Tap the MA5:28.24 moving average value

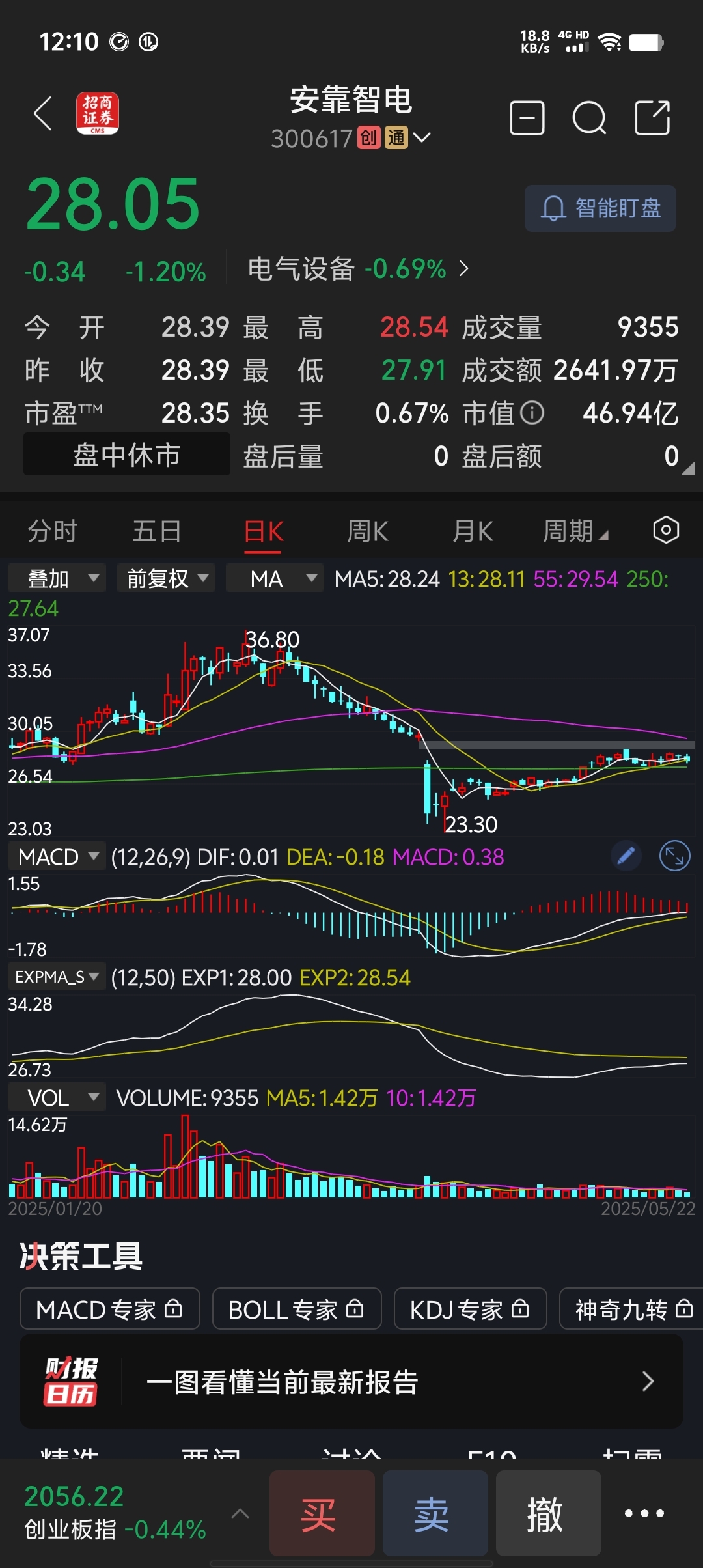tap(387, 578)
